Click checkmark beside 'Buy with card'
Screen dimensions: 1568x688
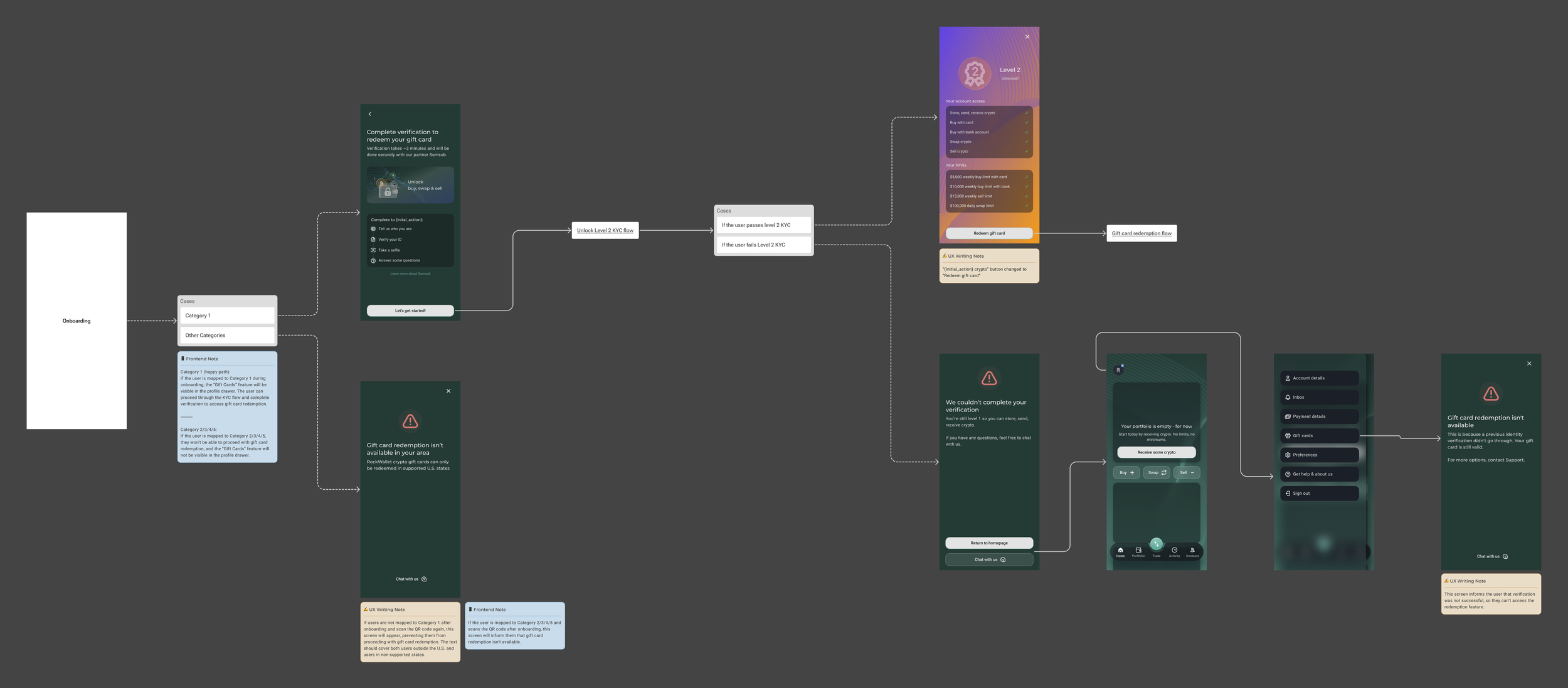[x=1027, y=122]
